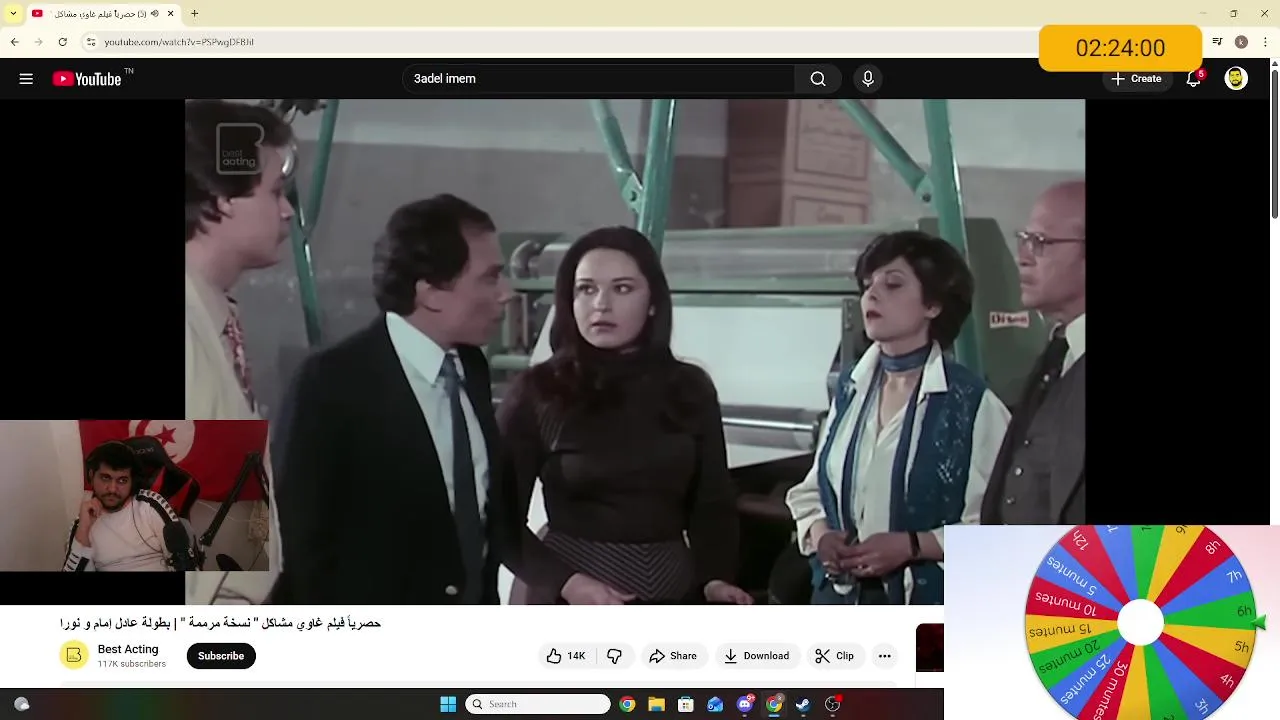Open the Windows Start menu

pos(448,704)
